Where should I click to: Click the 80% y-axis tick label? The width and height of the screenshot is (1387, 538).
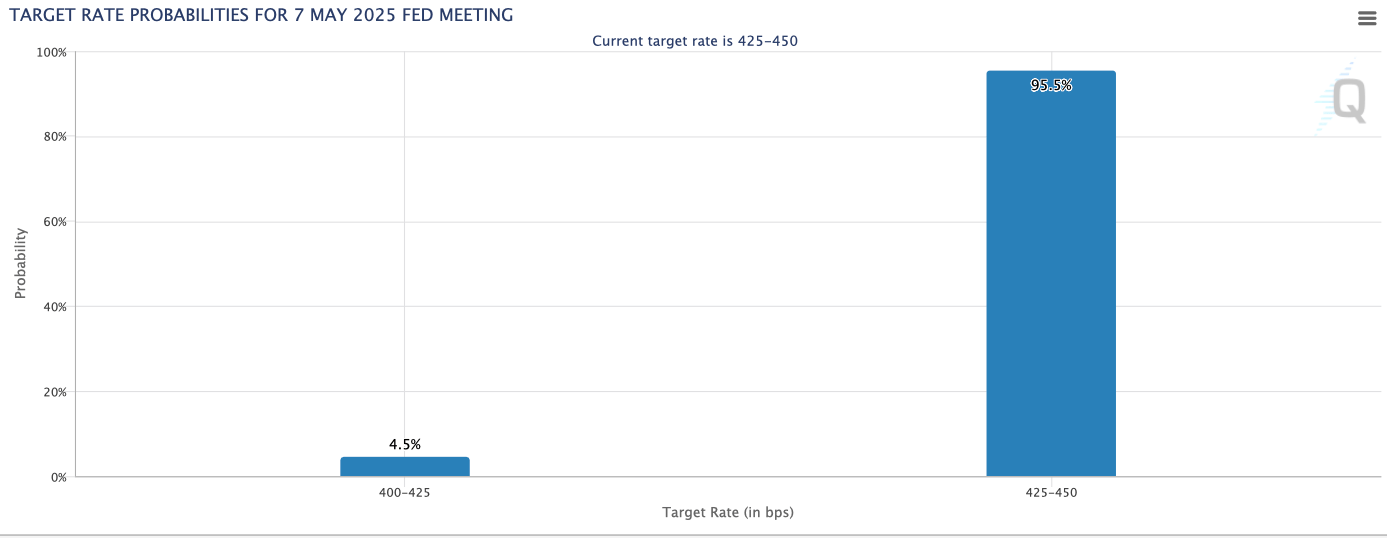[54, 137]
